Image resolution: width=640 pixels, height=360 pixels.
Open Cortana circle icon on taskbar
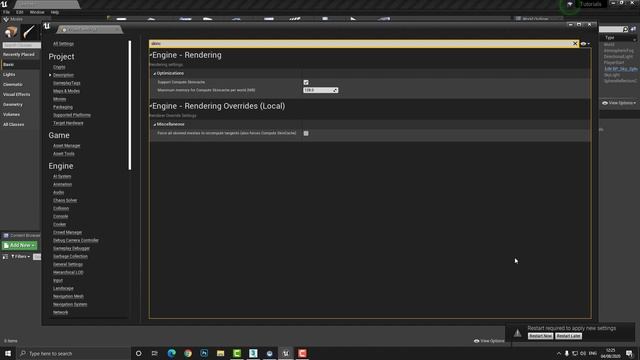(138, 353)
